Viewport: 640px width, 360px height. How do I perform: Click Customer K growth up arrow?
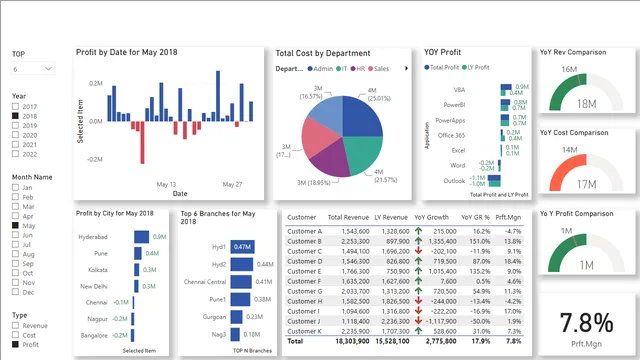[x=418, y=331]
